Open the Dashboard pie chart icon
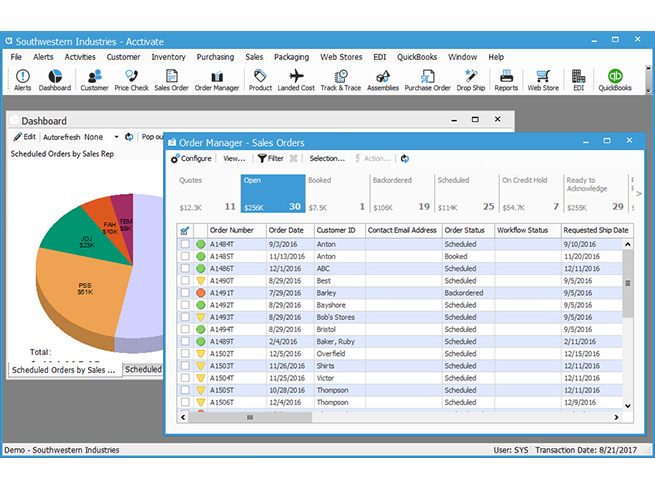Viewport: 655px width, 490px height. (x=55, y=80)
